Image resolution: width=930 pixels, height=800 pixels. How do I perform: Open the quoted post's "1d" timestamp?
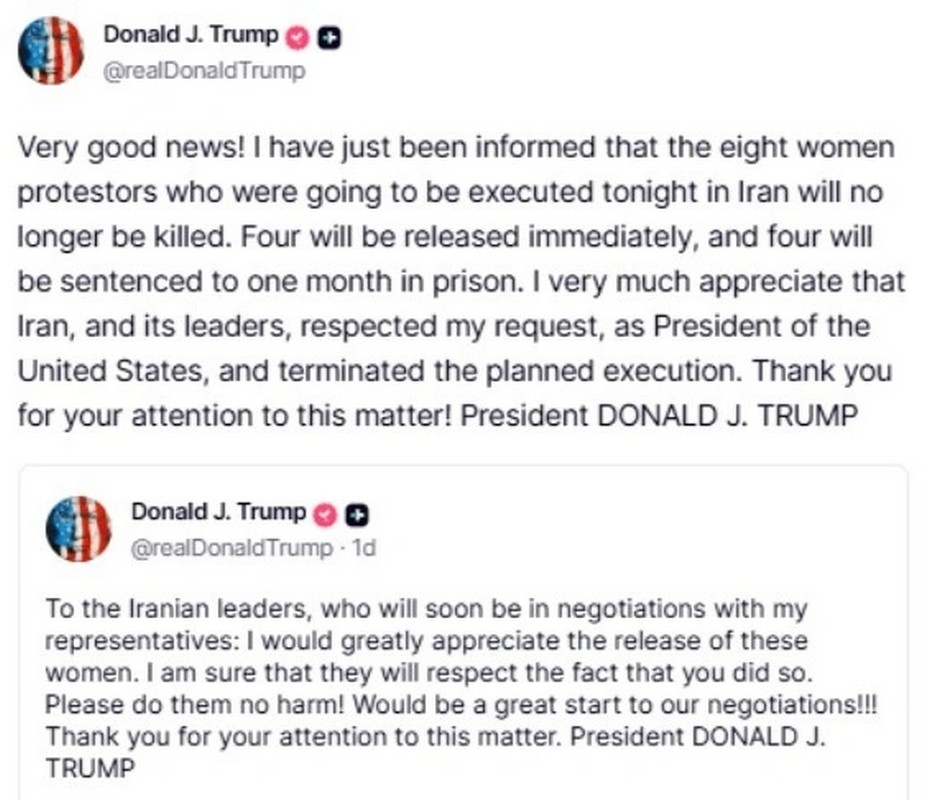pyautogui.click(x=362, y=547)
